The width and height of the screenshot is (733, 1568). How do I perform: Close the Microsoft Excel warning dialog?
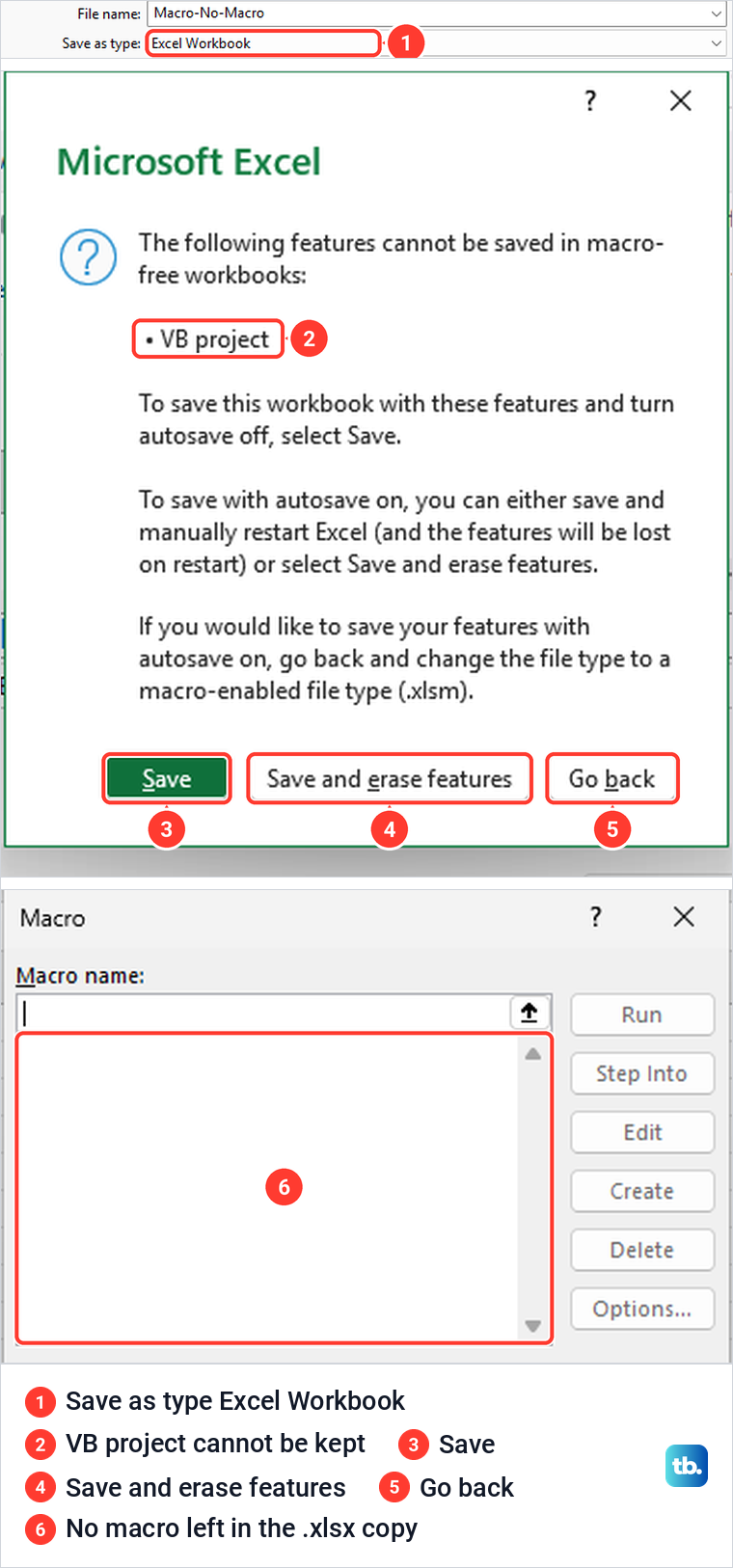681,100
